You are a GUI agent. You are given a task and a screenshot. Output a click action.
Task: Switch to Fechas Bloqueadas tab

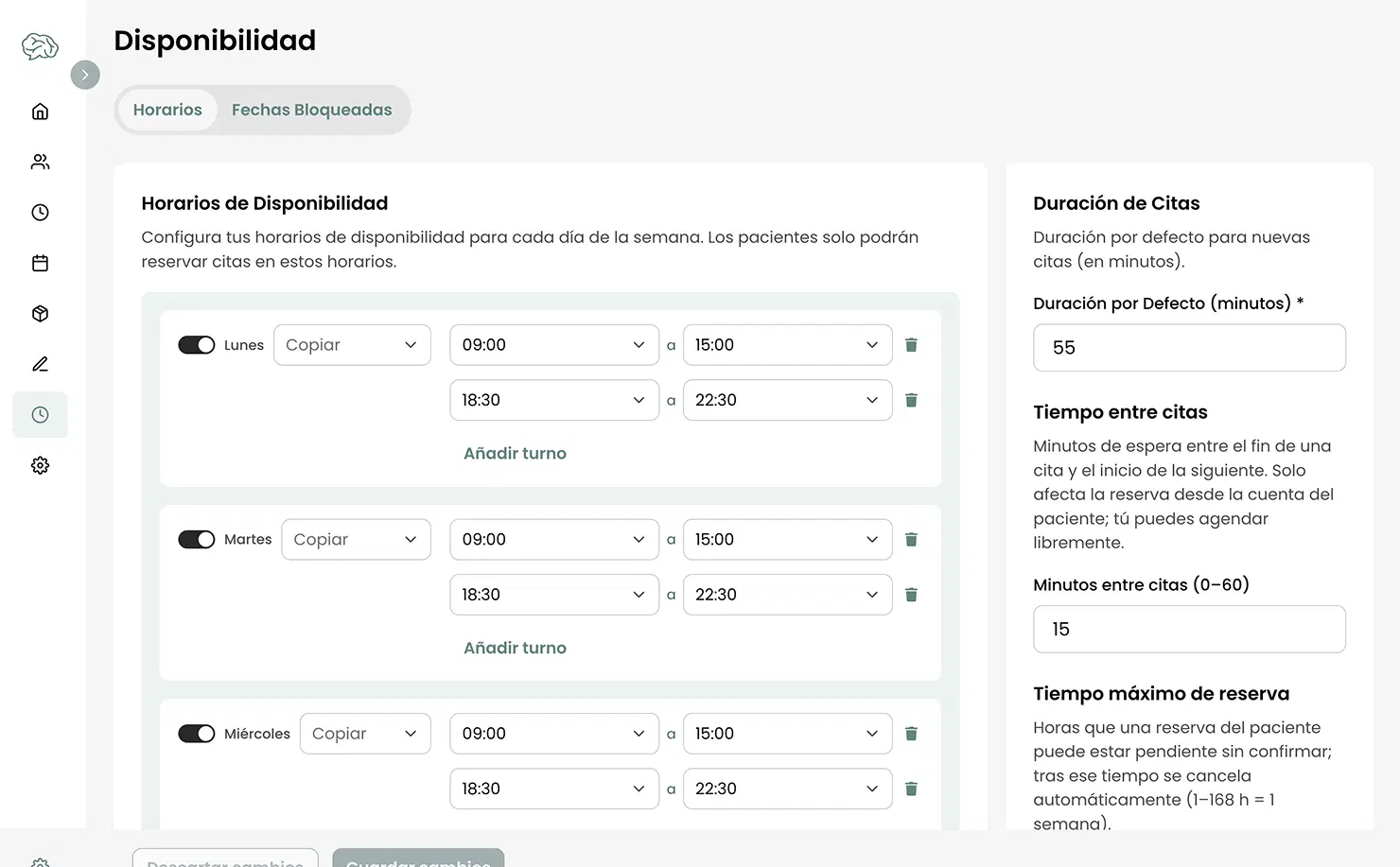click(311, 110)
